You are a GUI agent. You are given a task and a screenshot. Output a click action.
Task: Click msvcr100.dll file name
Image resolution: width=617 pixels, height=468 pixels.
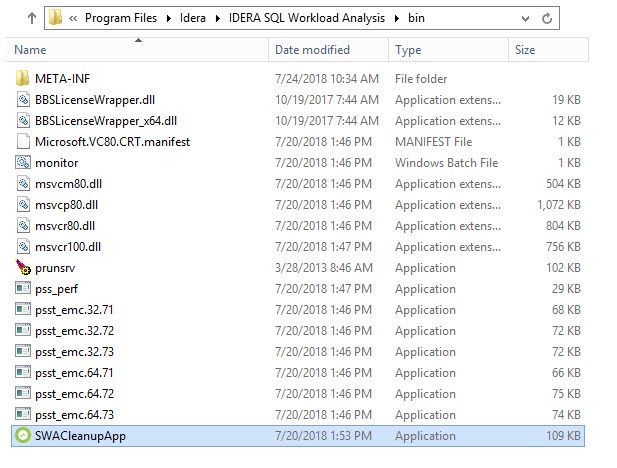click(68, 247)
